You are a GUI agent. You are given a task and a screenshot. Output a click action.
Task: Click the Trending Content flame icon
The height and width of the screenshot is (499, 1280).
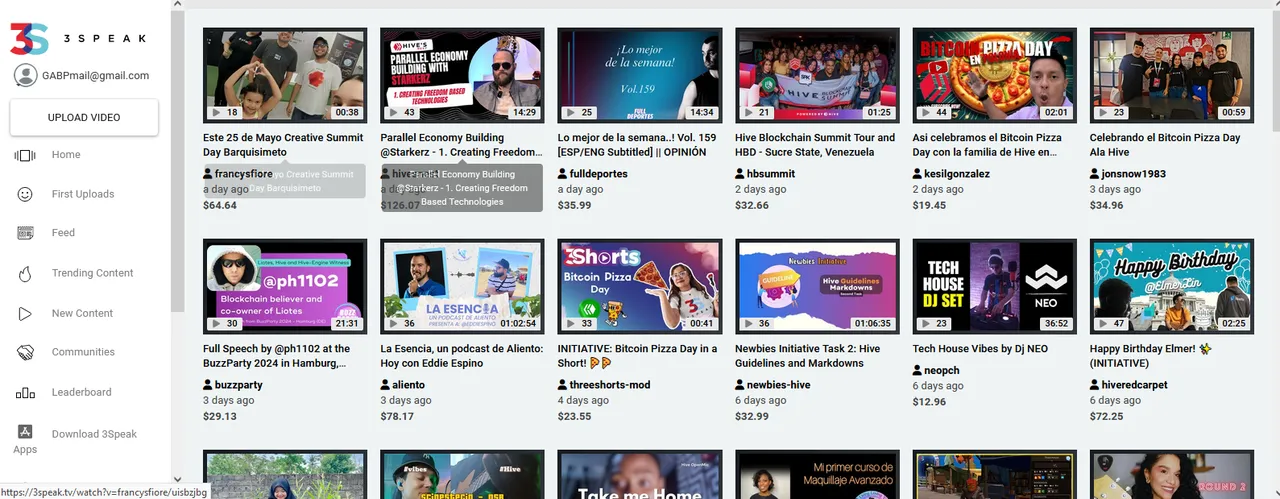(25, 273)
